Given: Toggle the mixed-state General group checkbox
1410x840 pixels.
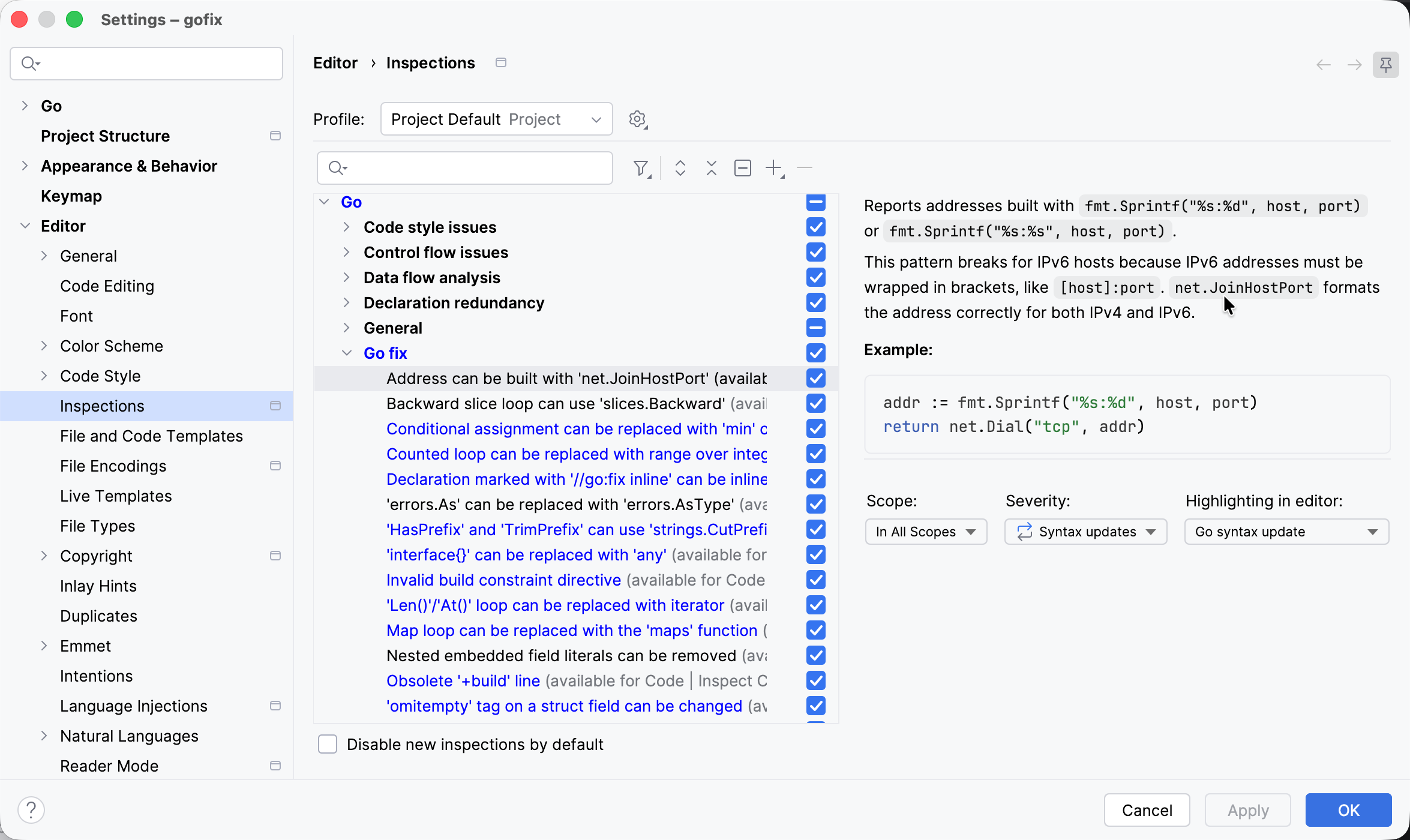Looking at the screenshot, I should [816, 328].
